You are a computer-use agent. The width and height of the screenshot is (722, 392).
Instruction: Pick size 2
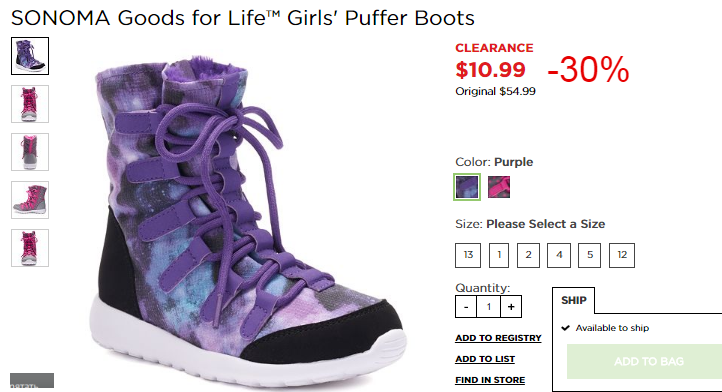[x=529, y=255]
